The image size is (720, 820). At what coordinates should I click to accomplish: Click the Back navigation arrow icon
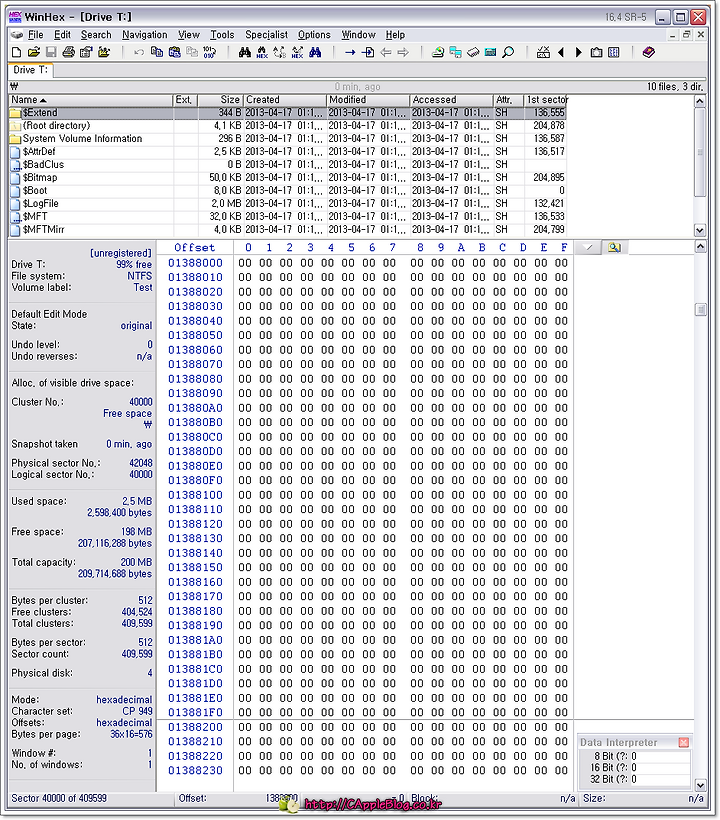[385, 52]
